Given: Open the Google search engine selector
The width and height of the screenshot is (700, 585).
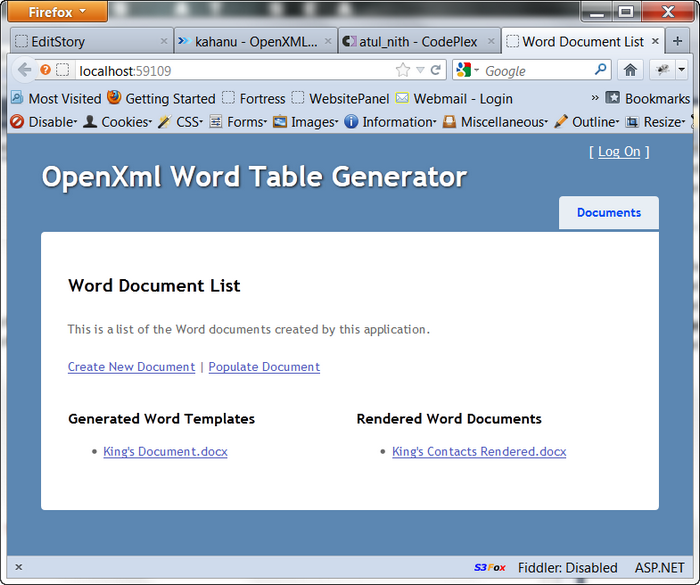Looking at the screenshot, I should click(467, 70).
